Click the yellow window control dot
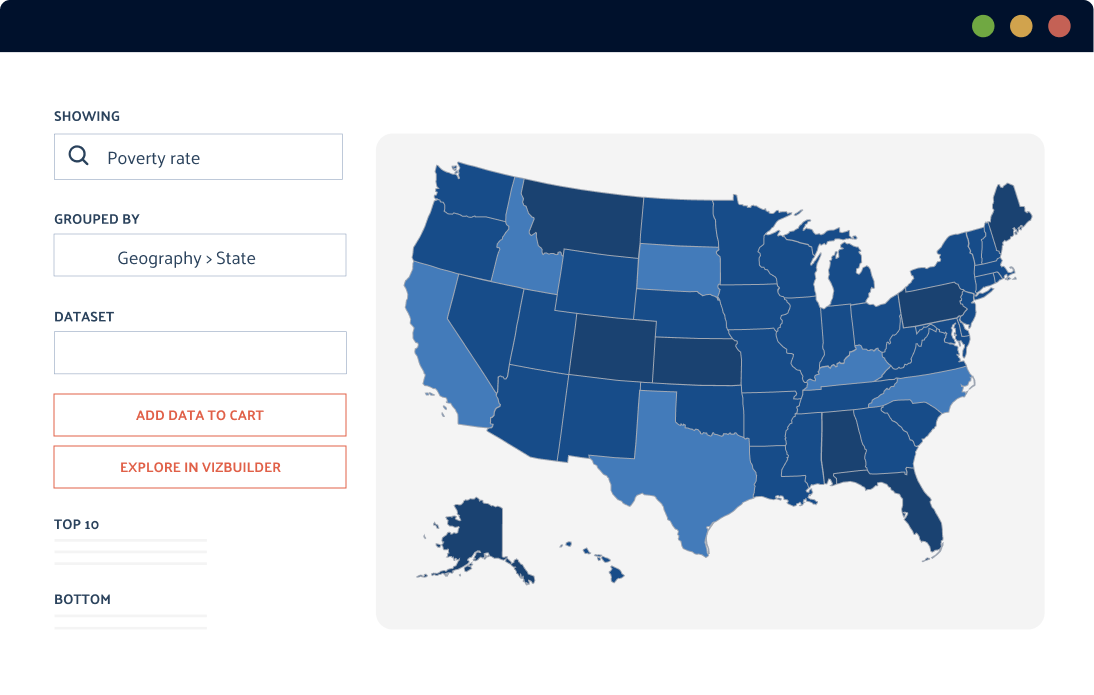 pos(1021,25)
